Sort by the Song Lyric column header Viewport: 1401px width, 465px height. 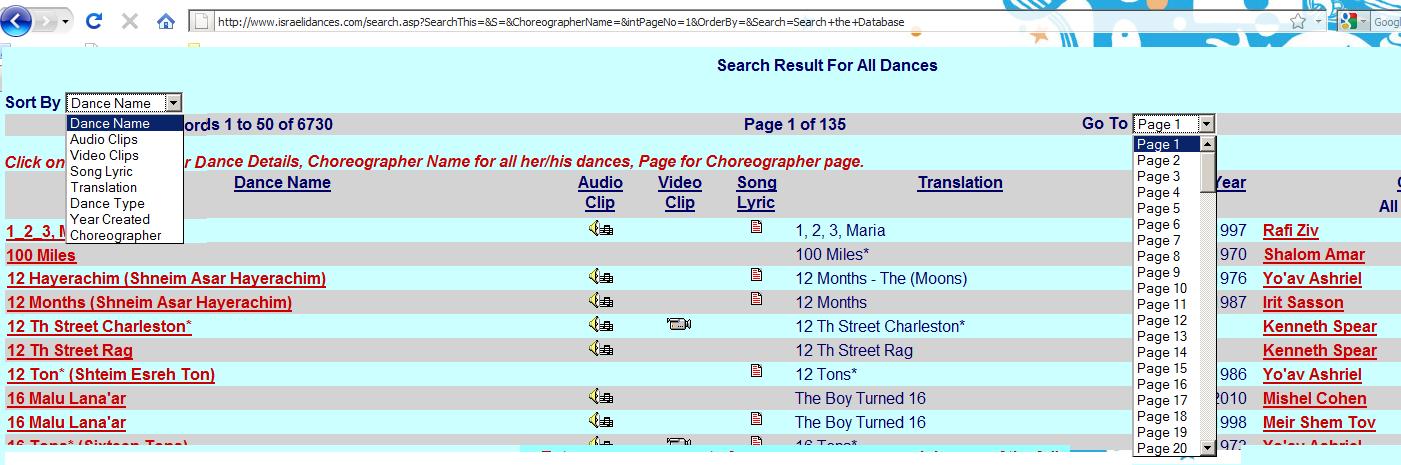click(x=756, y=193)
